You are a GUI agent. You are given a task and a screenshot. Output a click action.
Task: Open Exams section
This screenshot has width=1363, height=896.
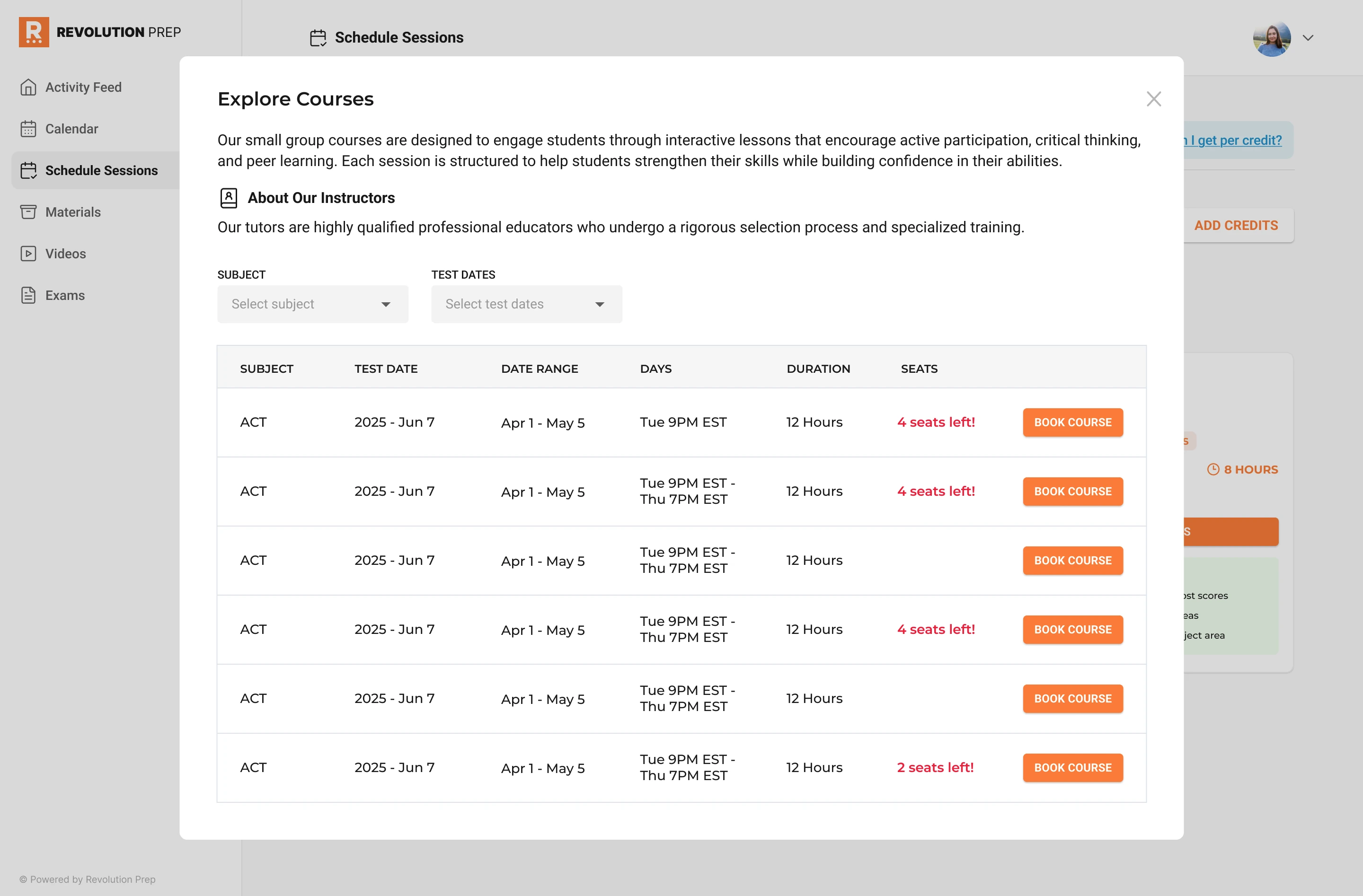65,295
